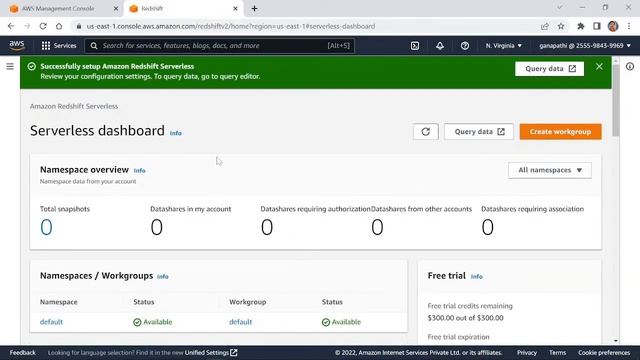Bookmark this page with the star
Image resolution: width=640 pixels, height=360 pixels.
(x=561, y=26)
